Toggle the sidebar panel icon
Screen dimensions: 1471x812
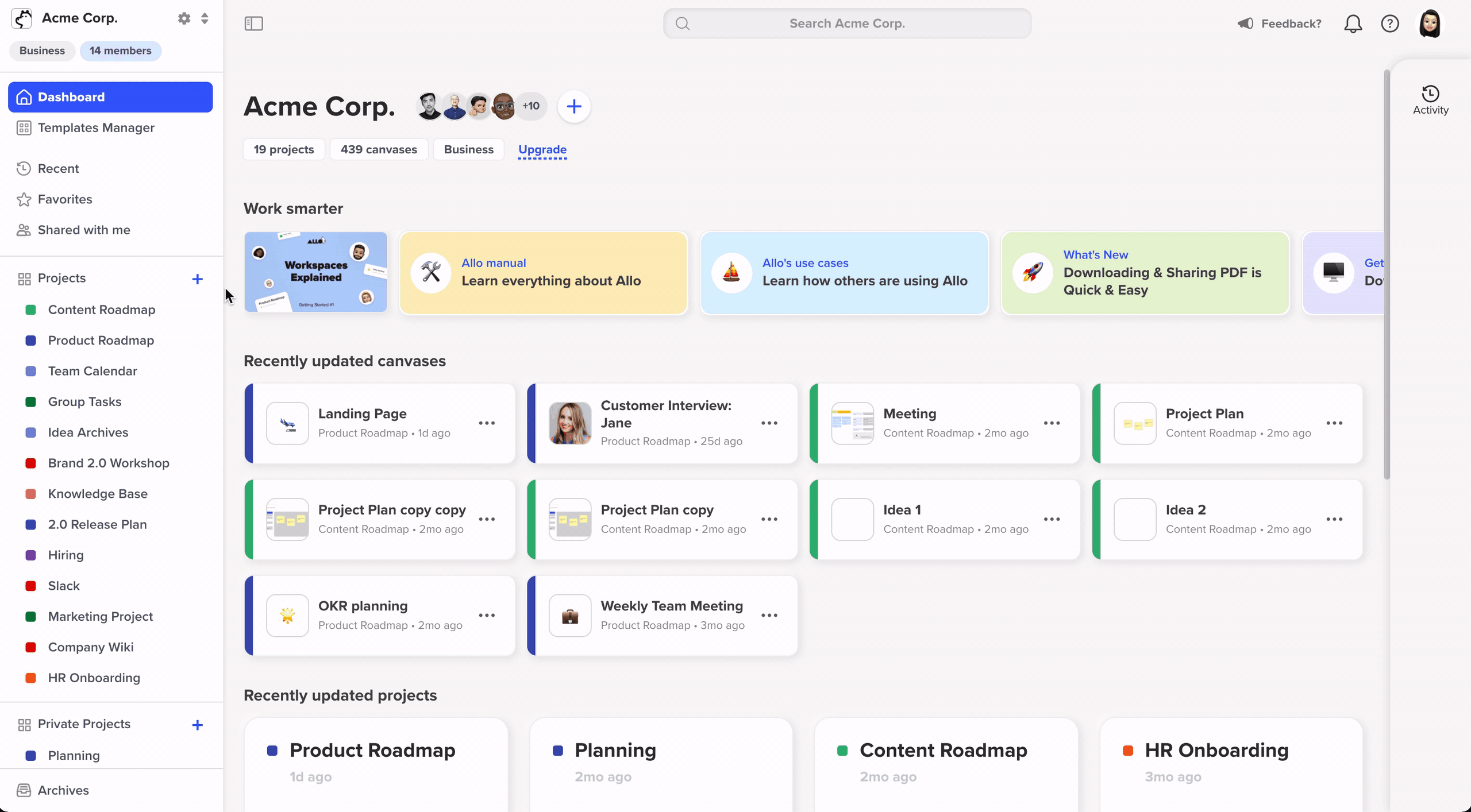[x=253, y=24]
